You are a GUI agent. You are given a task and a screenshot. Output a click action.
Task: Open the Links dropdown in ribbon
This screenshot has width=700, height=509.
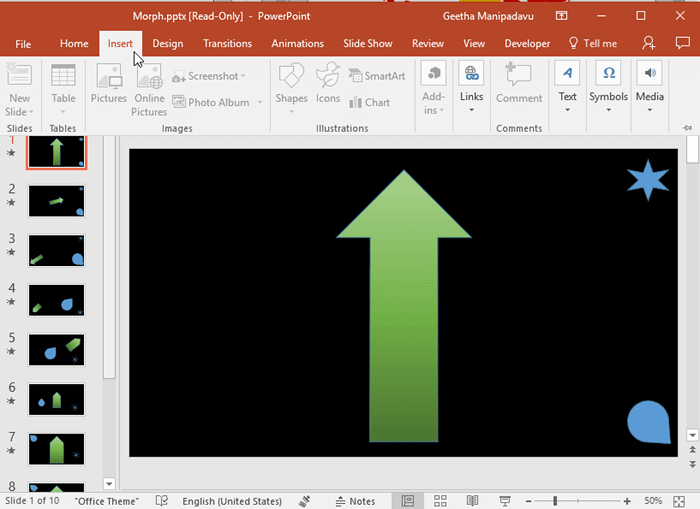[471, 86]
